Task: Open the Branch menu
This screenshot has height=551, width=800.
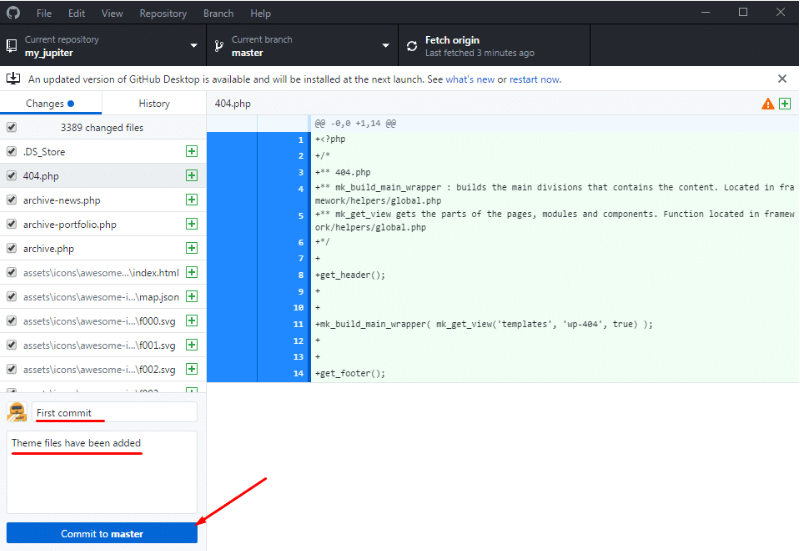Action: [218, 13]
